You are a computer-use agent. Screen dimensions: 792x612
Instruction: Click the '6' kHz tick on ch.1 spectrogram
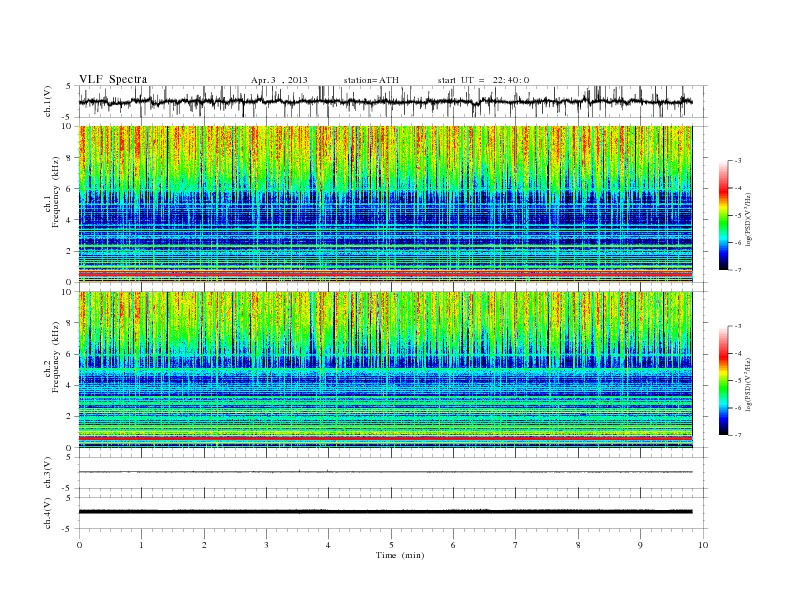(x=69, y=189)
